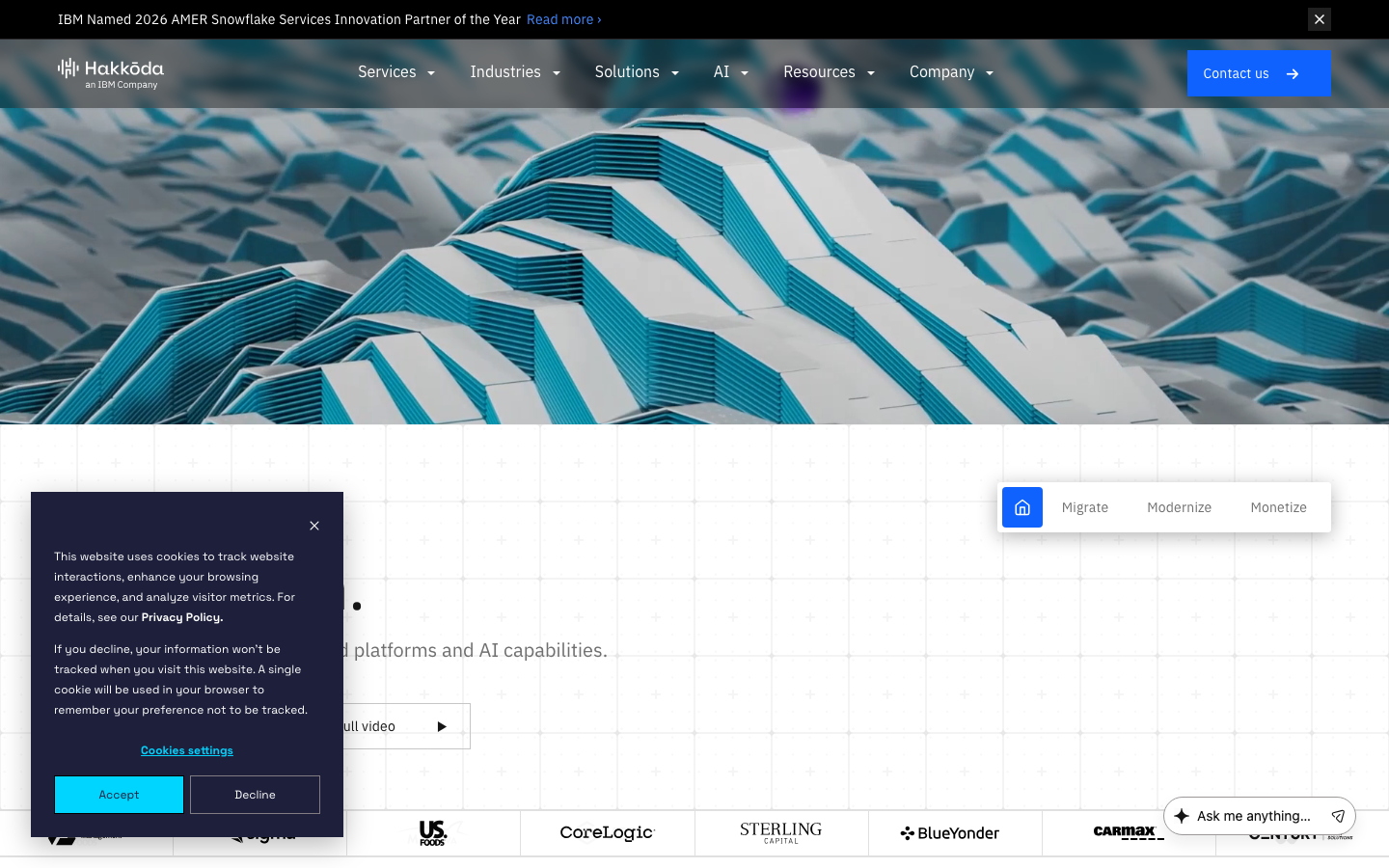Open the Sterling Capital client logo
This screenshot has height=868, width=1389.
coord(781,833)
